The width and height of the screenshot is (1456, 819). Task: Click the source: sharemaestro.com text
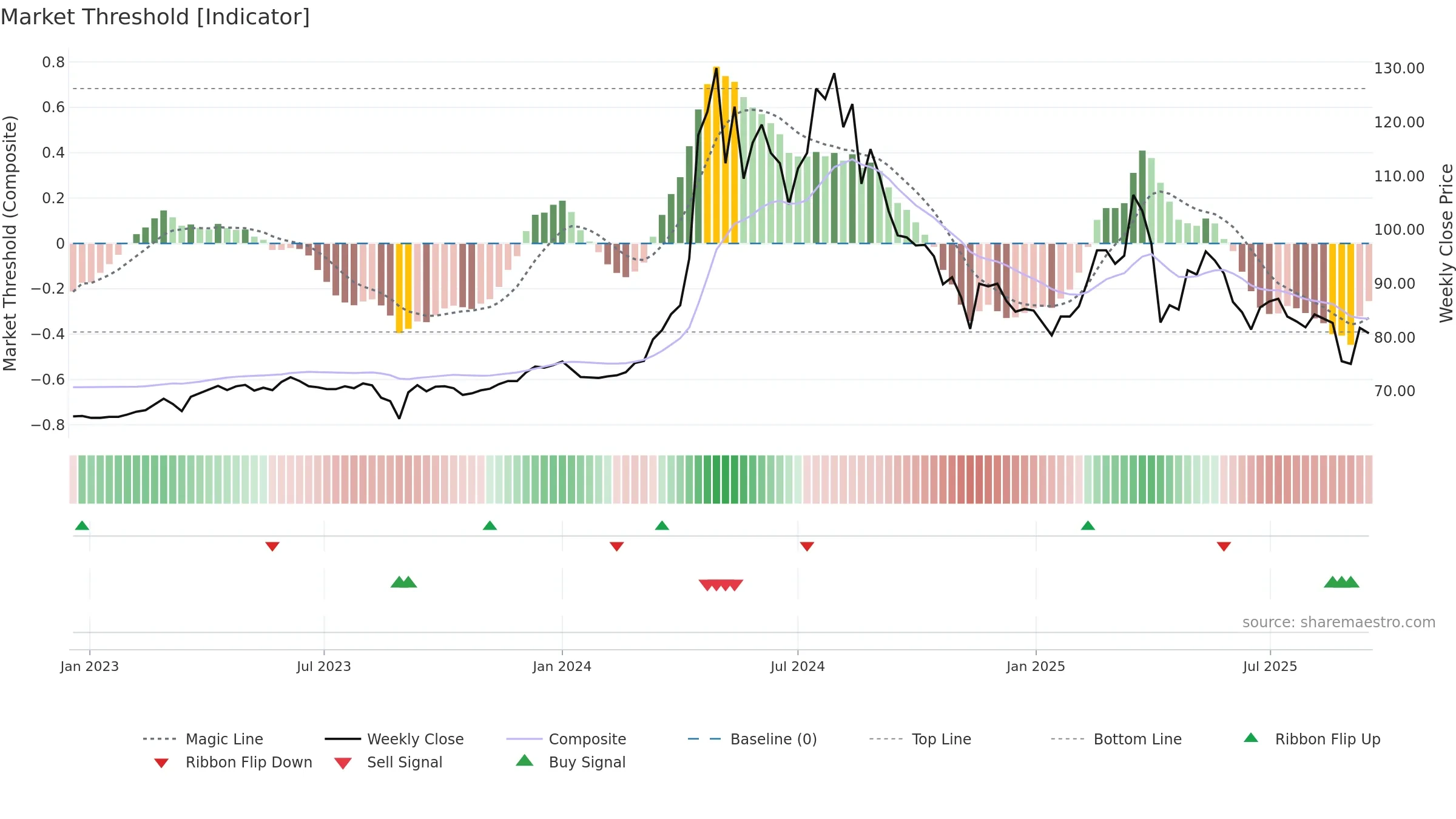click(x=1339, y=622)
